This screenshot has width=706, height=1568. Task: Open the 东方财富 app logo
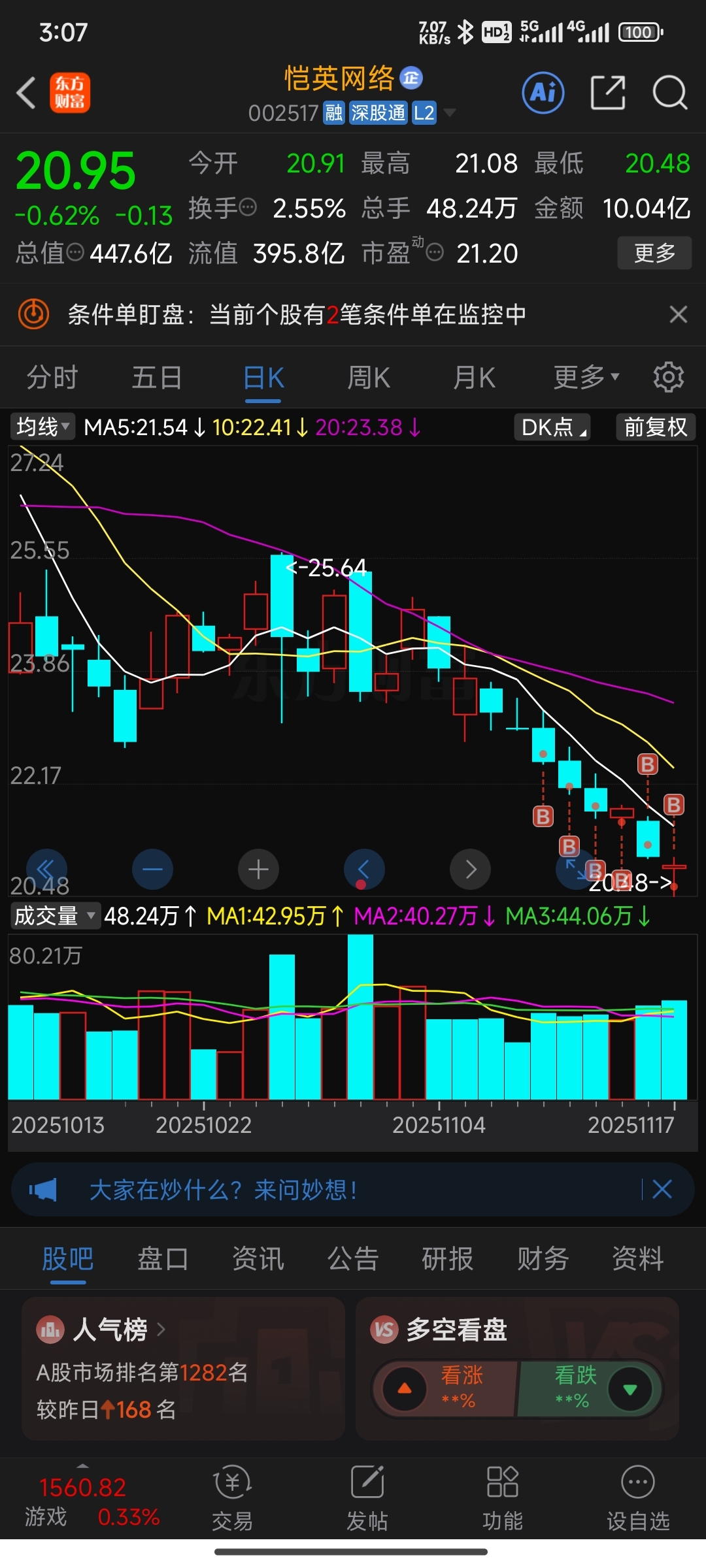point(70,92)
